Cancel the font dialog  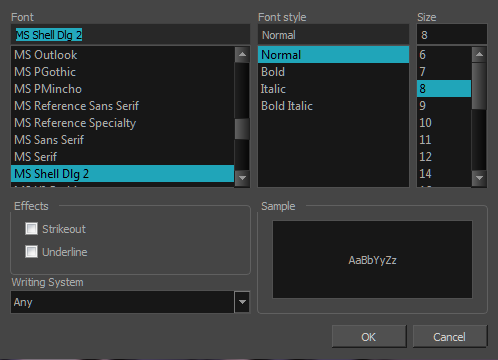click(450, 337)
